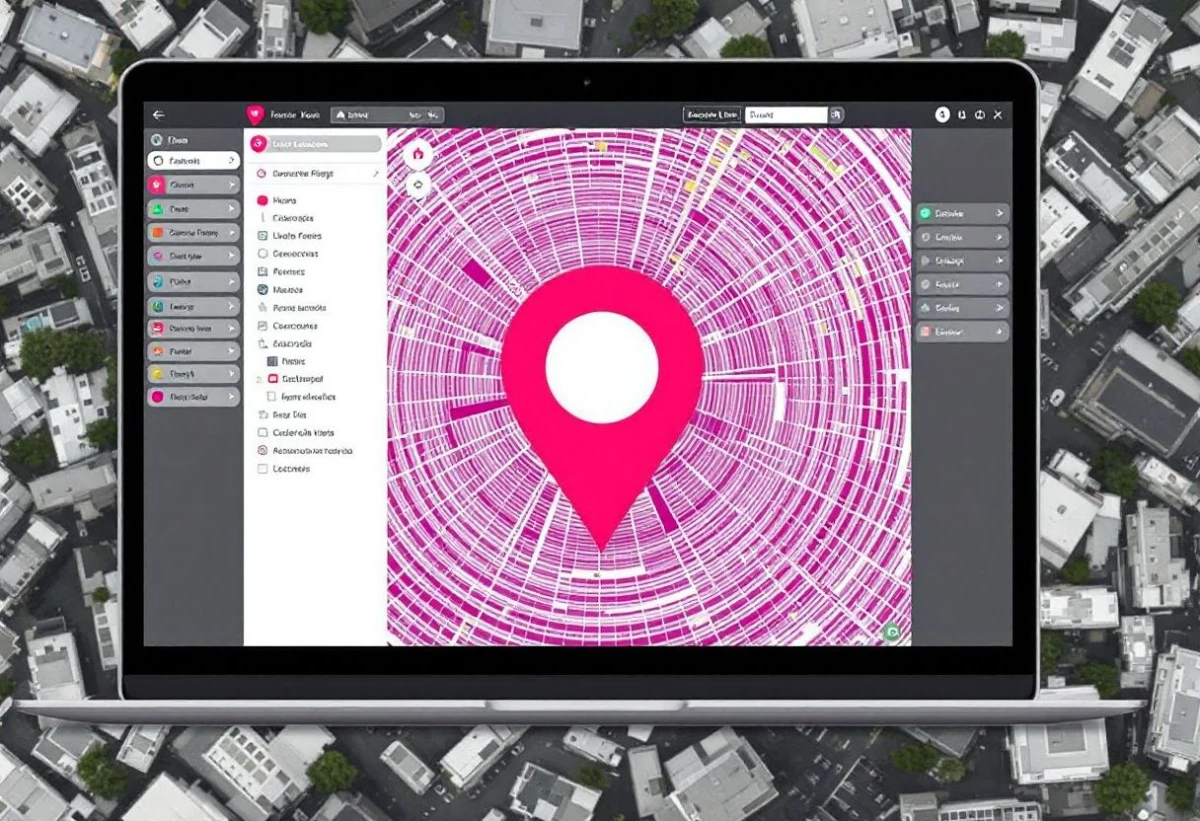
Task: Expand the arrow on the yellow icon sidebar row
Action: pos(231,374)
